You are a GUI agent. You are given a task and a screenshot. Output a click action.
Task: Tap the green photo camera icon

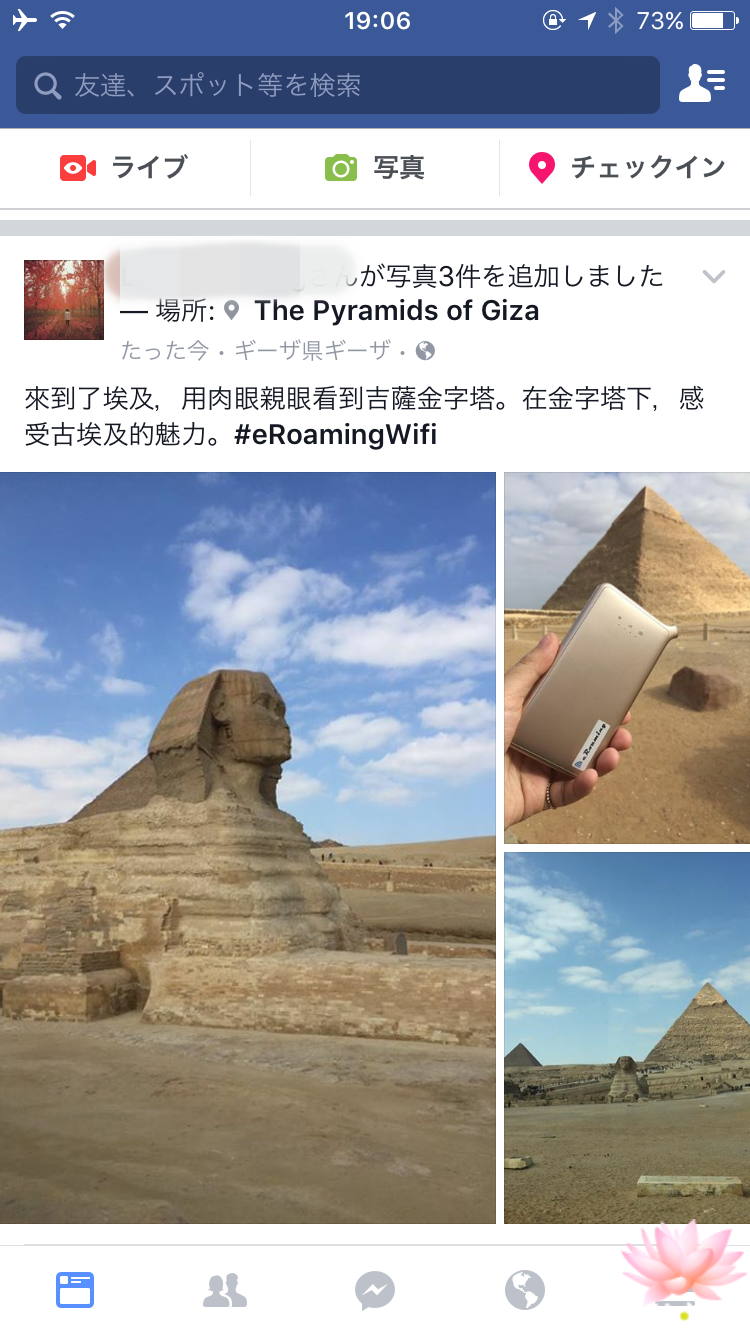tap(341, 168)
